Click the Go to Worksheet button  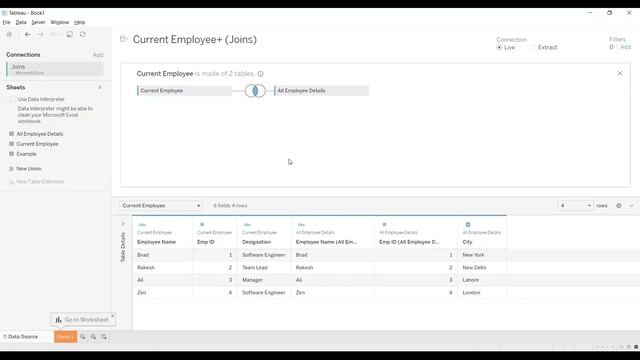pos(83,320)
